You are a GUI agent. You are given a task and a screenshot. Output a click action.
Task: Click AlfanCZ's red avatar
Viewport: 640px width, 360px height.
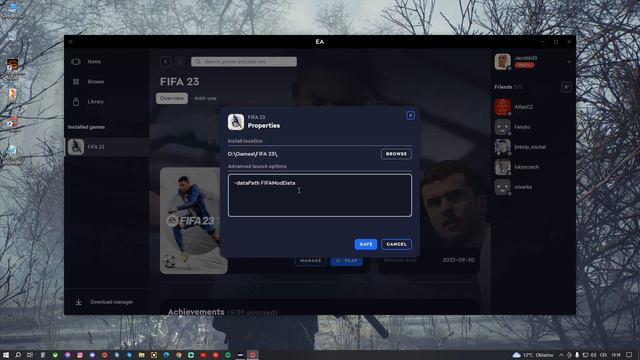502,107
